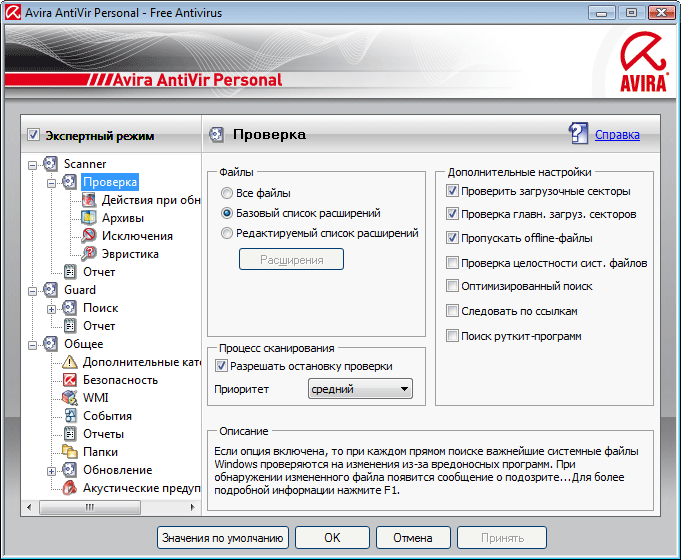Click the Отмена button
Screen dimensions: 681x560
pyautogui.click(x=413, y=538)
